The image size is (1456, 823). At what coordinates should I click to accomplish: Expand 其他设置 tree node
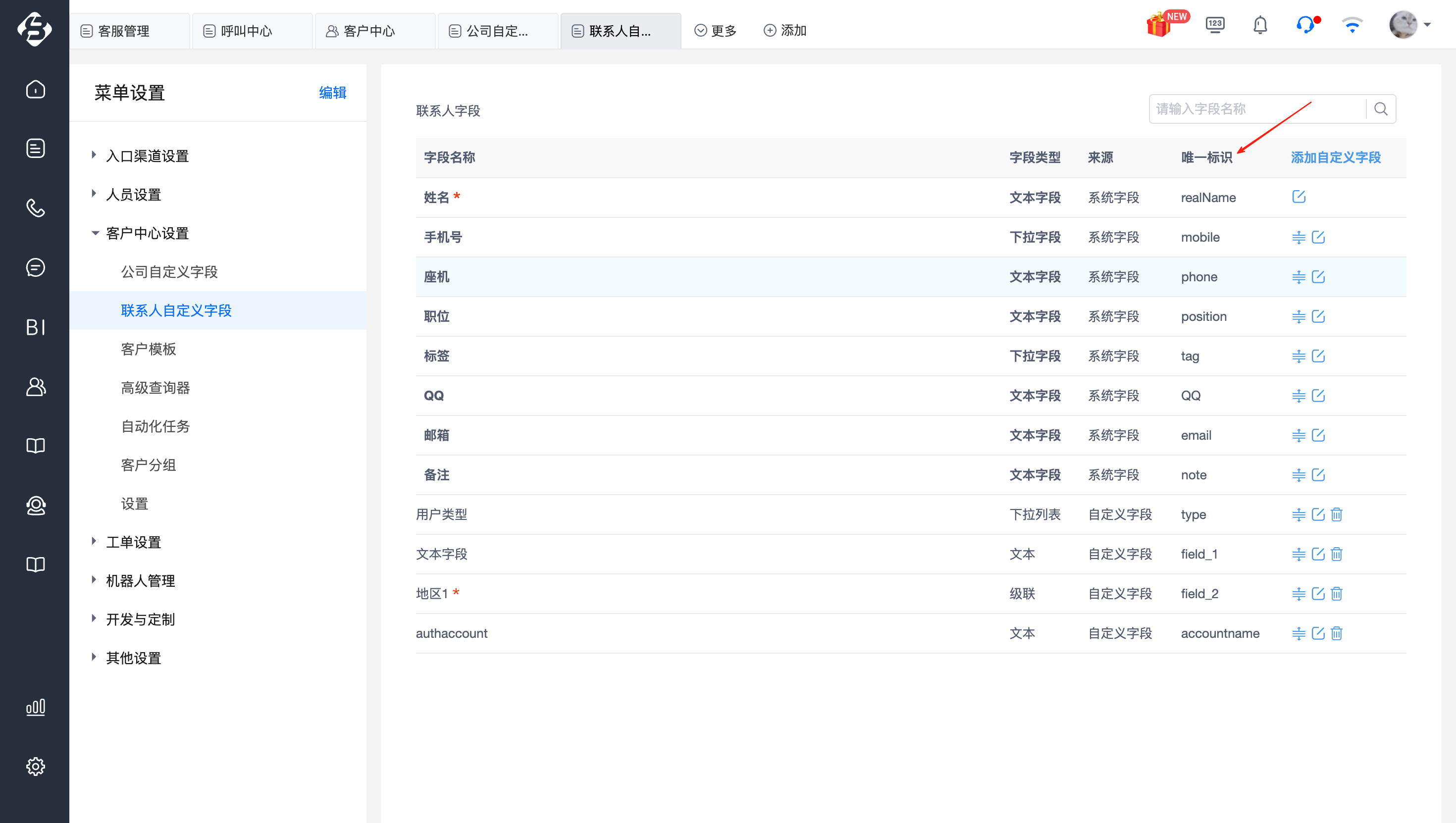point(94,657)
